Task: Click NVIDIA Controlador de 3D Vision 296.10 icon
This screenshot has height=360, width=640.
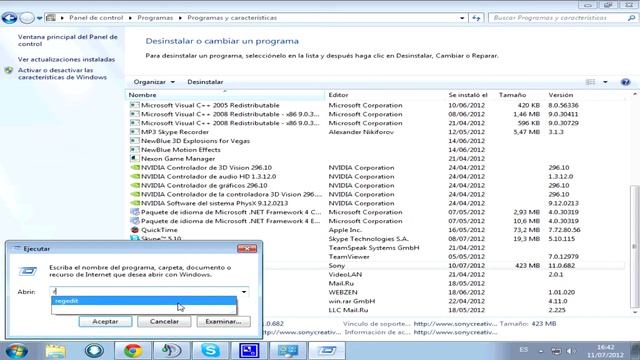Action: (x=134, y=167)
